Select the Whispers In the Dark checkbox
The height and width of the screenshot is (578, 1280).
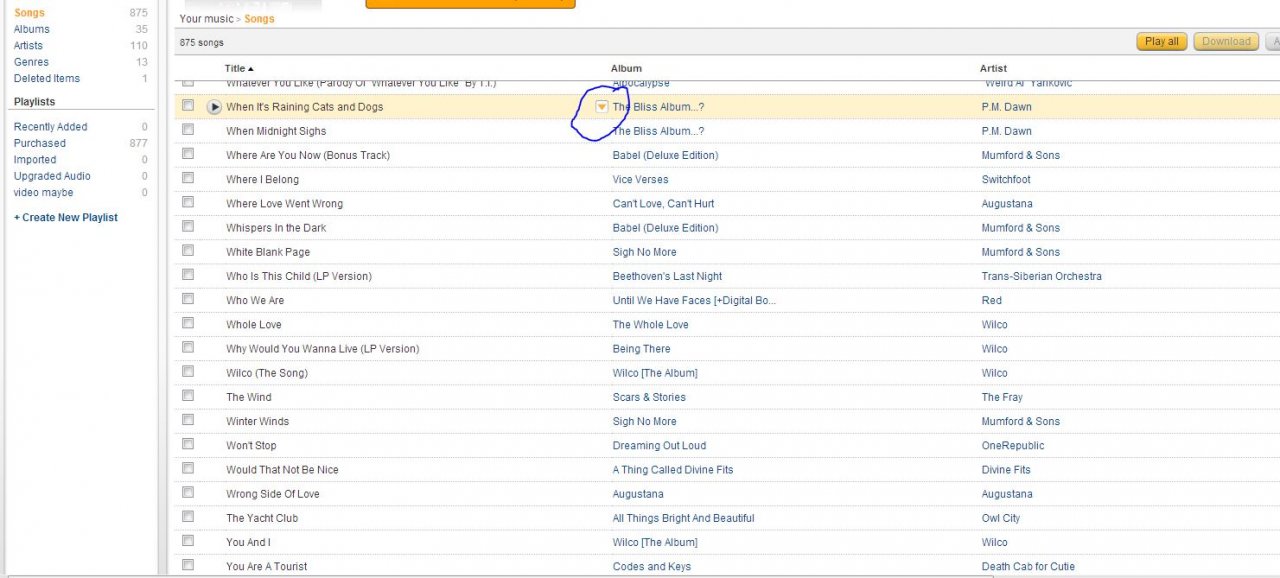[188, 227]
